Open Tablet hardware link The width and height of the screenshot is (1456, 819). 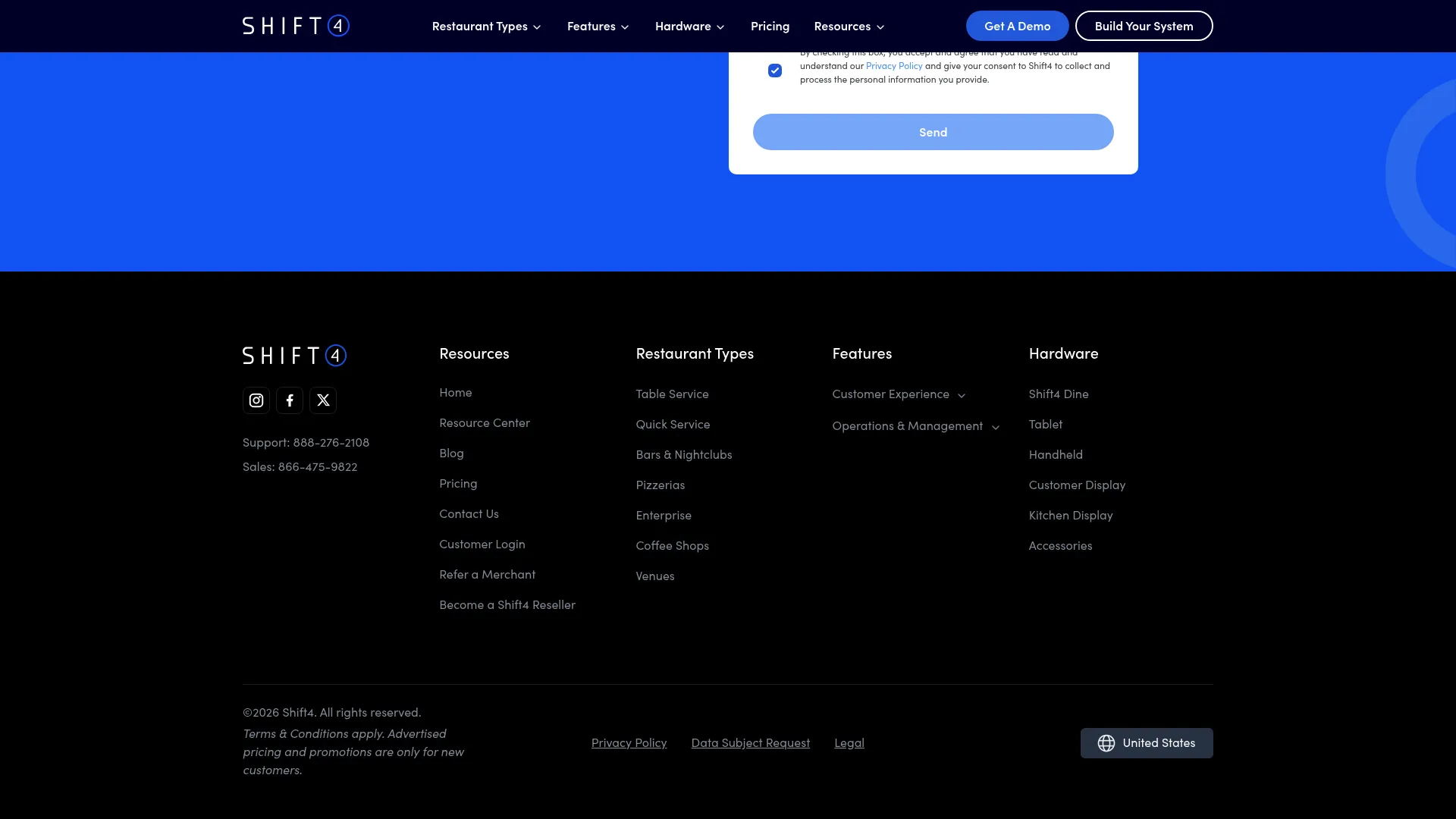pos(1046,425)
